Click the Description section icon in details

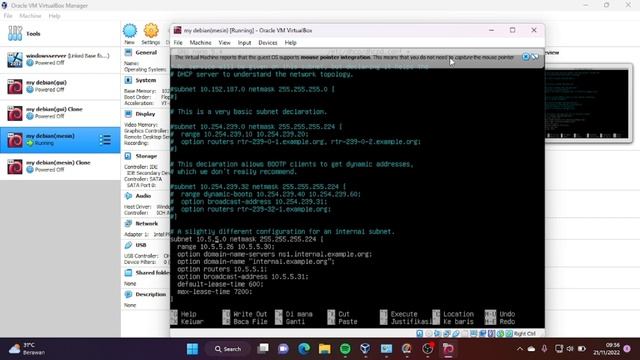128,294
